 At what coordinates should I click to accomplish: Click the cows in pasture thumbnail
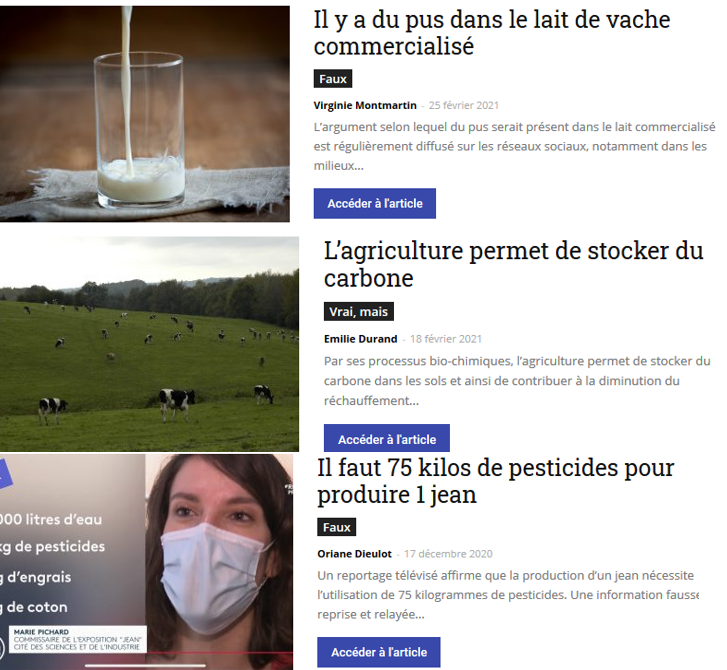pyautogui.click(x=149, y=344)
